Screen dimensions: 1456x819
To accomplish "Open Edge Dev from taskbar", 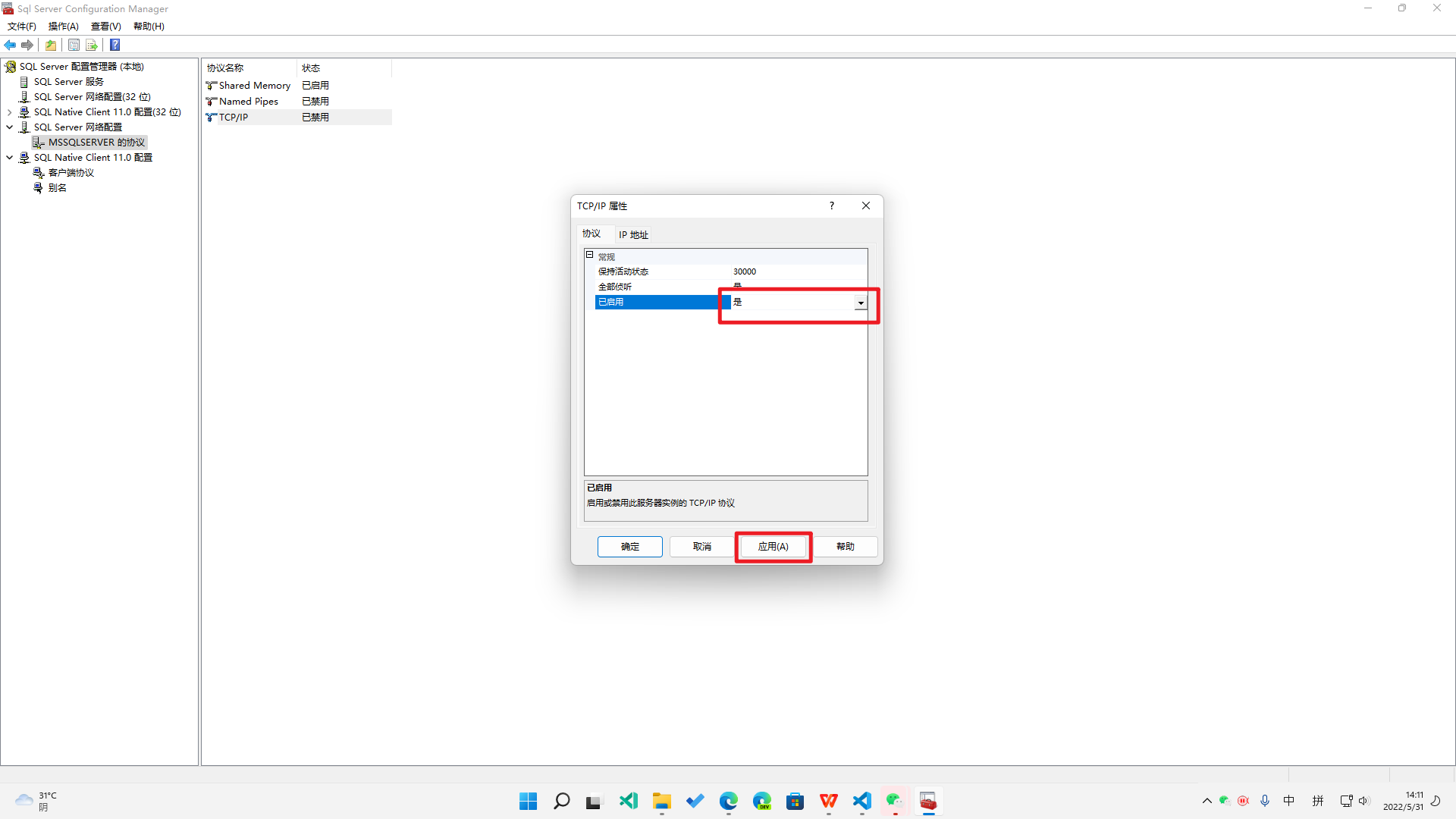I will pos(762,801).
